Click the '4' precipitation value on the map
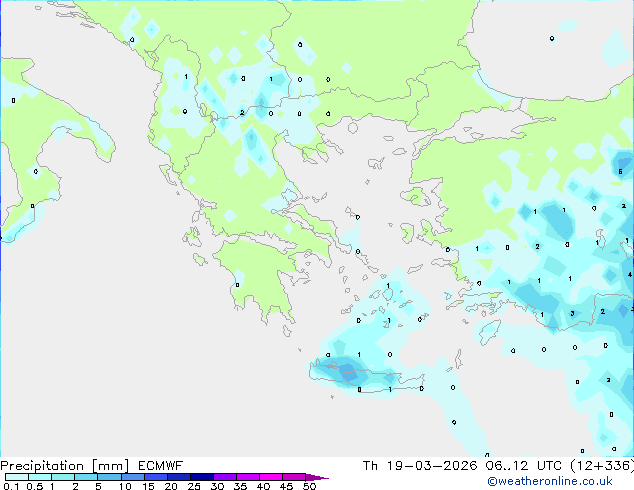 click(x=630, y=275)
